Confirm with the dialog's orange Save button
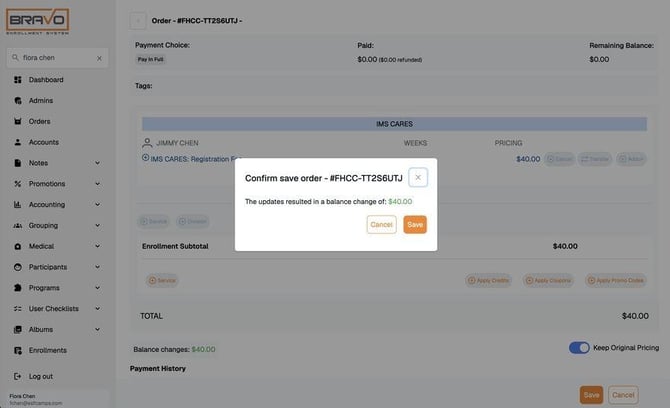 click(415, 225)
